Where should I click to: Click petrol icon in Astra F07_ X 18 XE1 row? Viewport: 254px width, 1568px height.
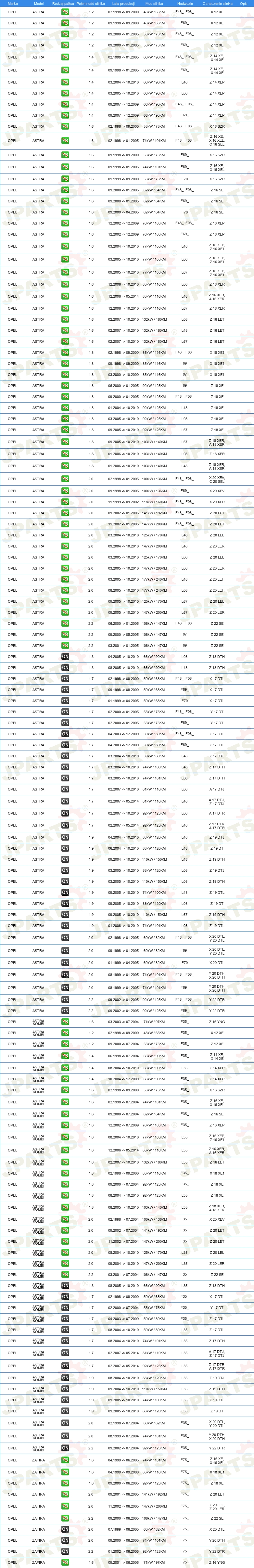coord(65,375)
